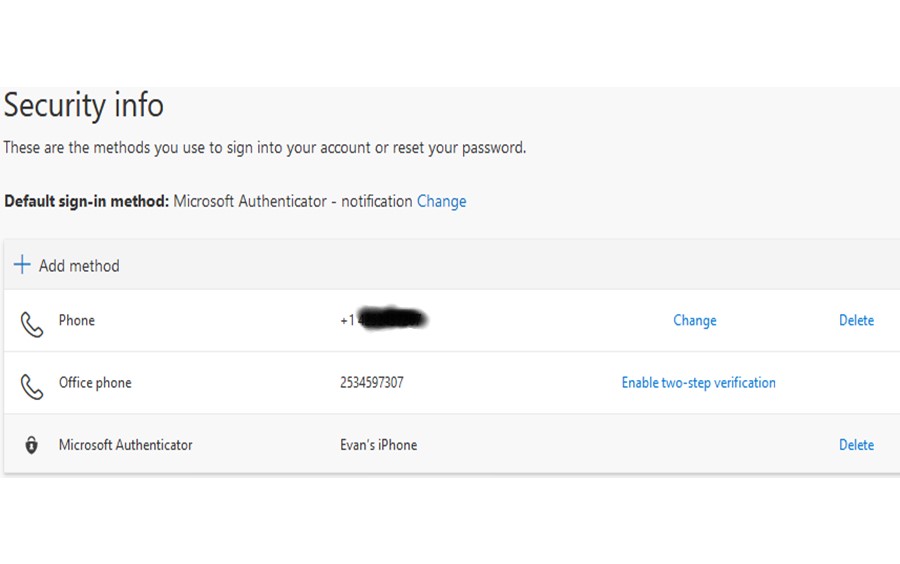Image resolution: width=900 pixels, height=564 pixels.
Task: Click the Phone method label
Action: tap(77, 320)
